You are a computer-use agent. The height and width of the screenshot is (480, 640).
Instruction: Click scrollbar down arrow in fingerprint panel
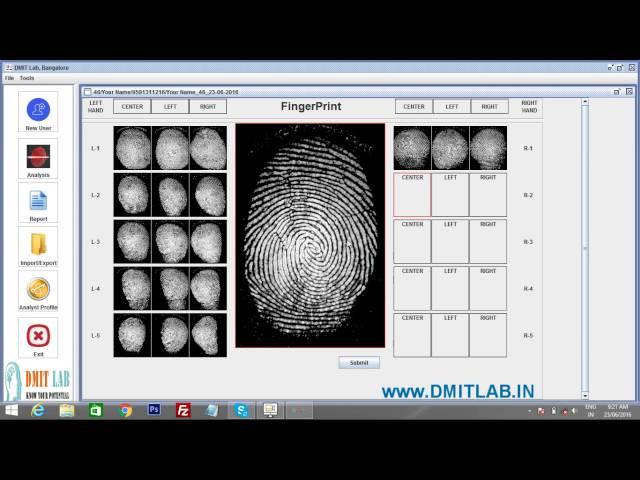585,395
